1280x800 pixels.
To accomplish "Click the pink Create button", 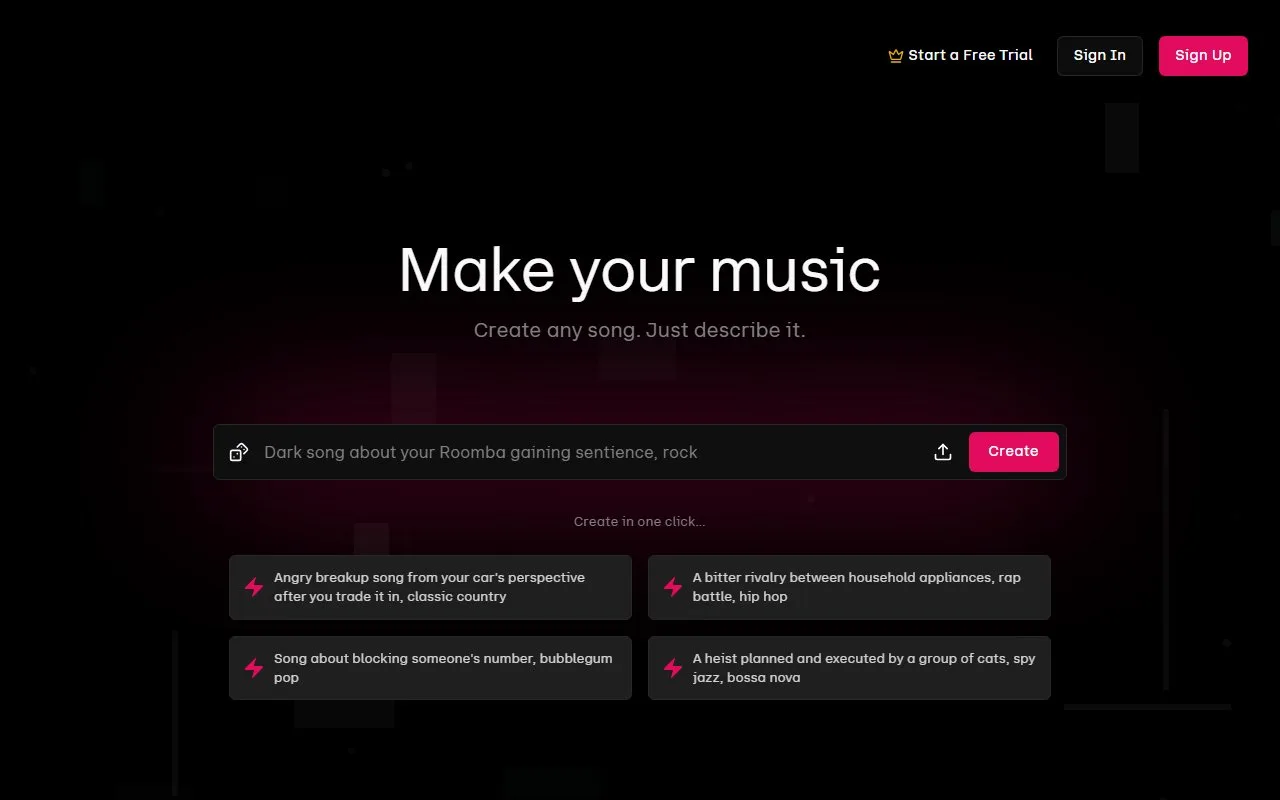I will 1013,452.
